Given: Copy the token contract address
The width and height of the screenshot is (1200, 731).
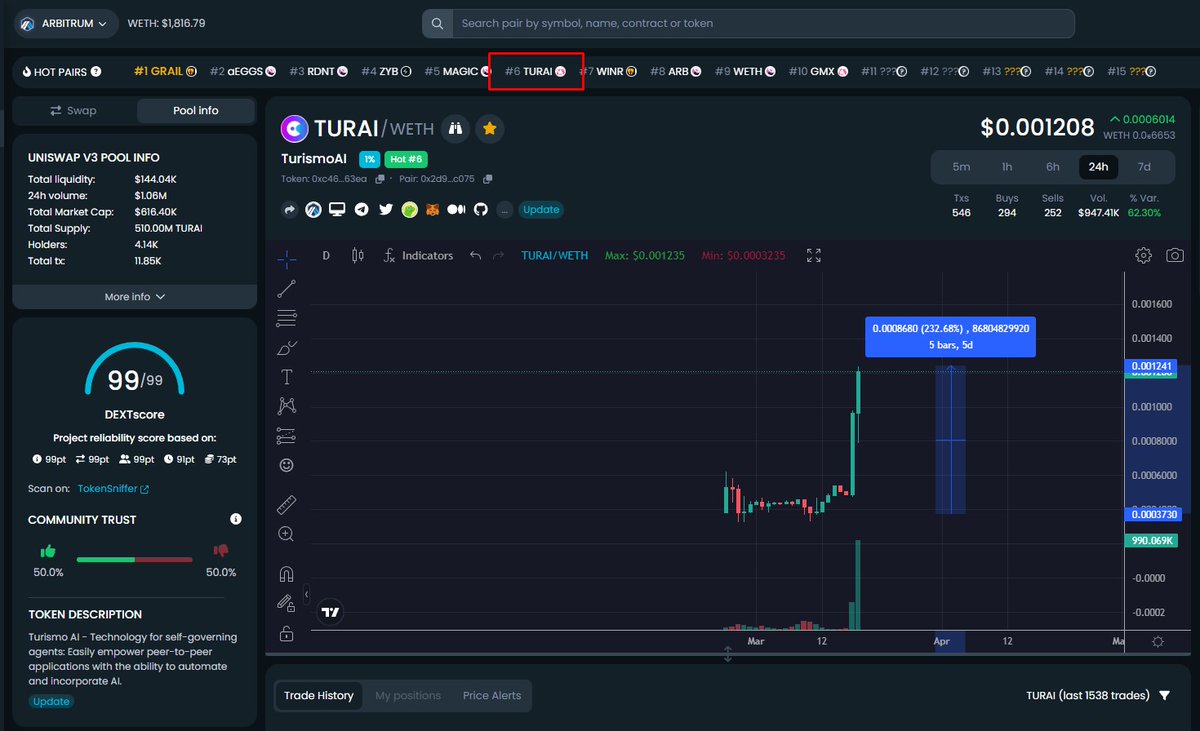Looking at the screenshot, I should click(x=380, y=179).
